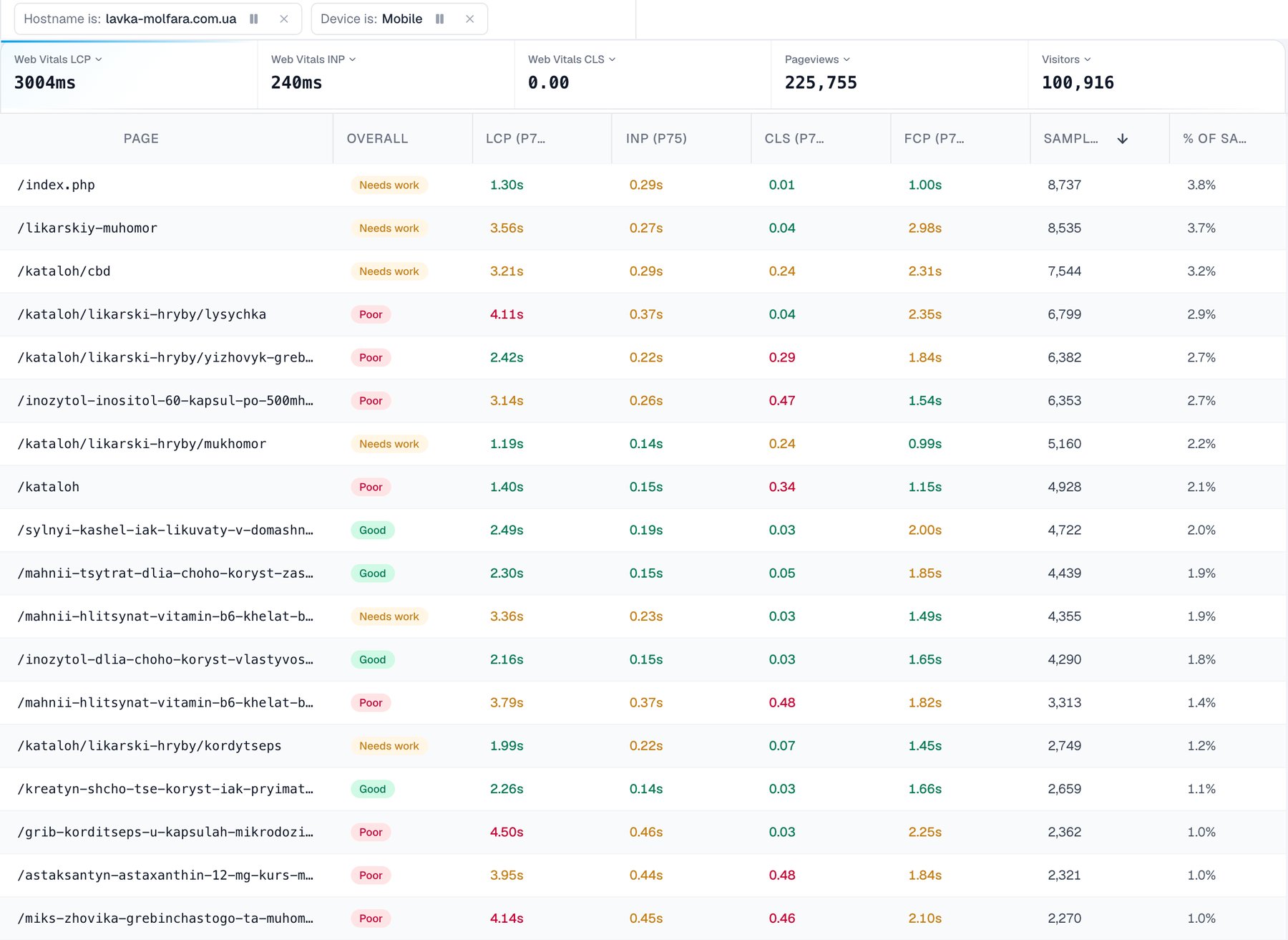This screenshot has height=940, width=1288.
Task: Remove the Device is Mobile filter
Action: (x=470, y=19)
